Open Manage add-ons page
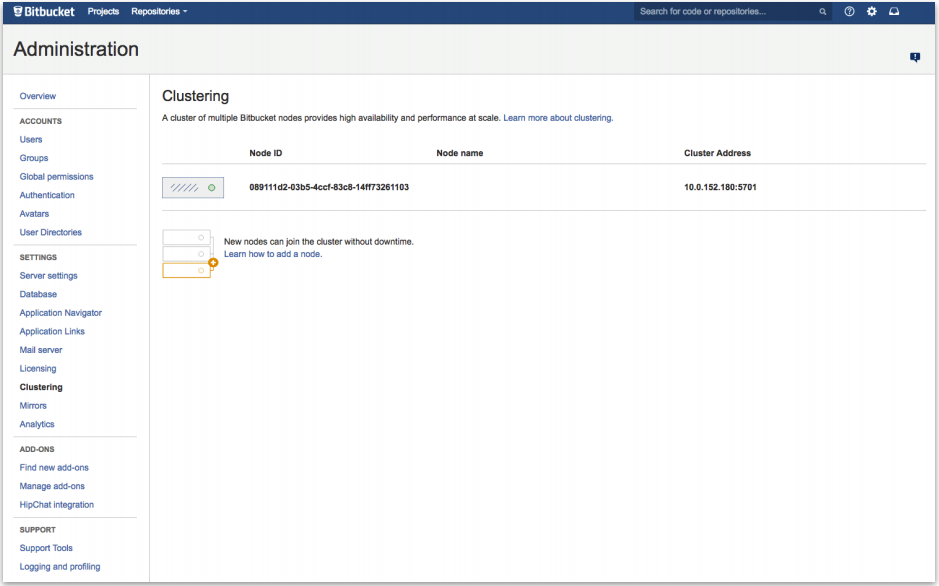This screenshot has height=586, width=939. (x=52, y=486)
